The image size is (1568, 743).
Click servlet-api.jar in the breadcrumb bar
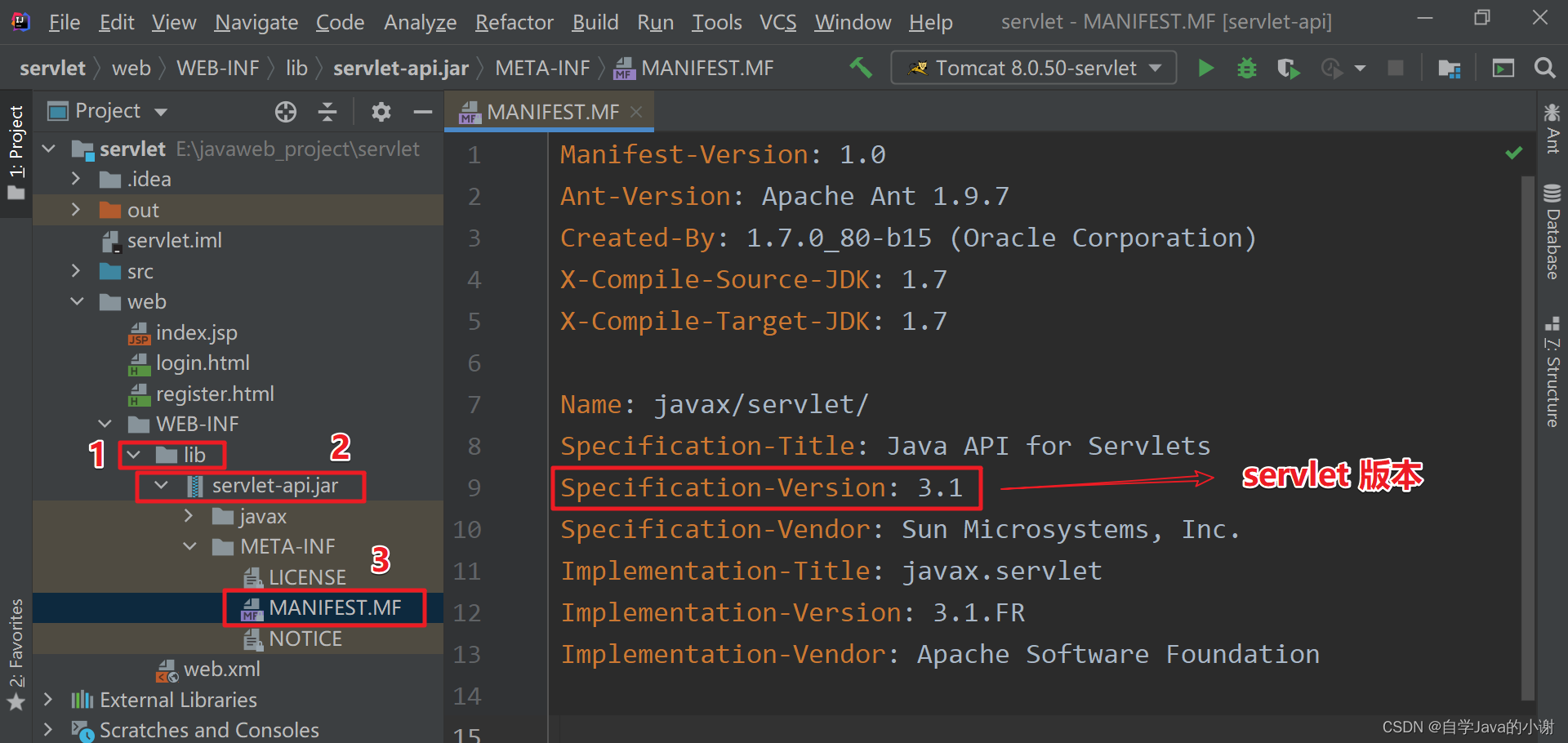(x=401, y=68)
